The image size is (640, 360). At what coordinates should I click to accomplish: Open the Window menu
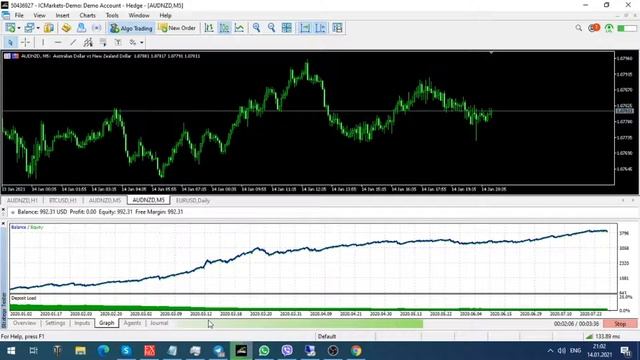[x=139, y=16]
